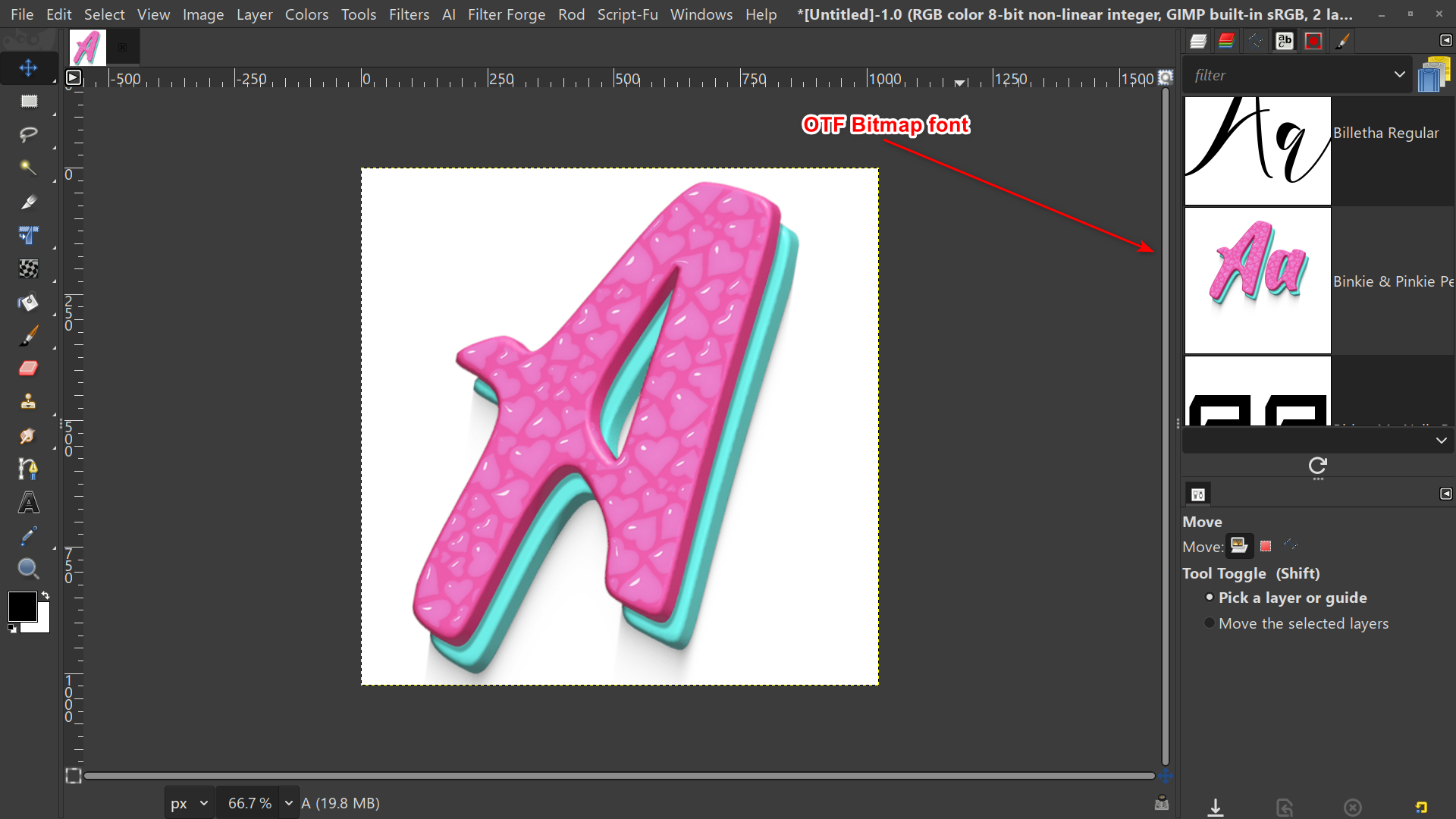Screen dimensions: 1456x819
Task: Enable Pick a layer or guide
Action: pyautogui.click(x=1210, y=597)
